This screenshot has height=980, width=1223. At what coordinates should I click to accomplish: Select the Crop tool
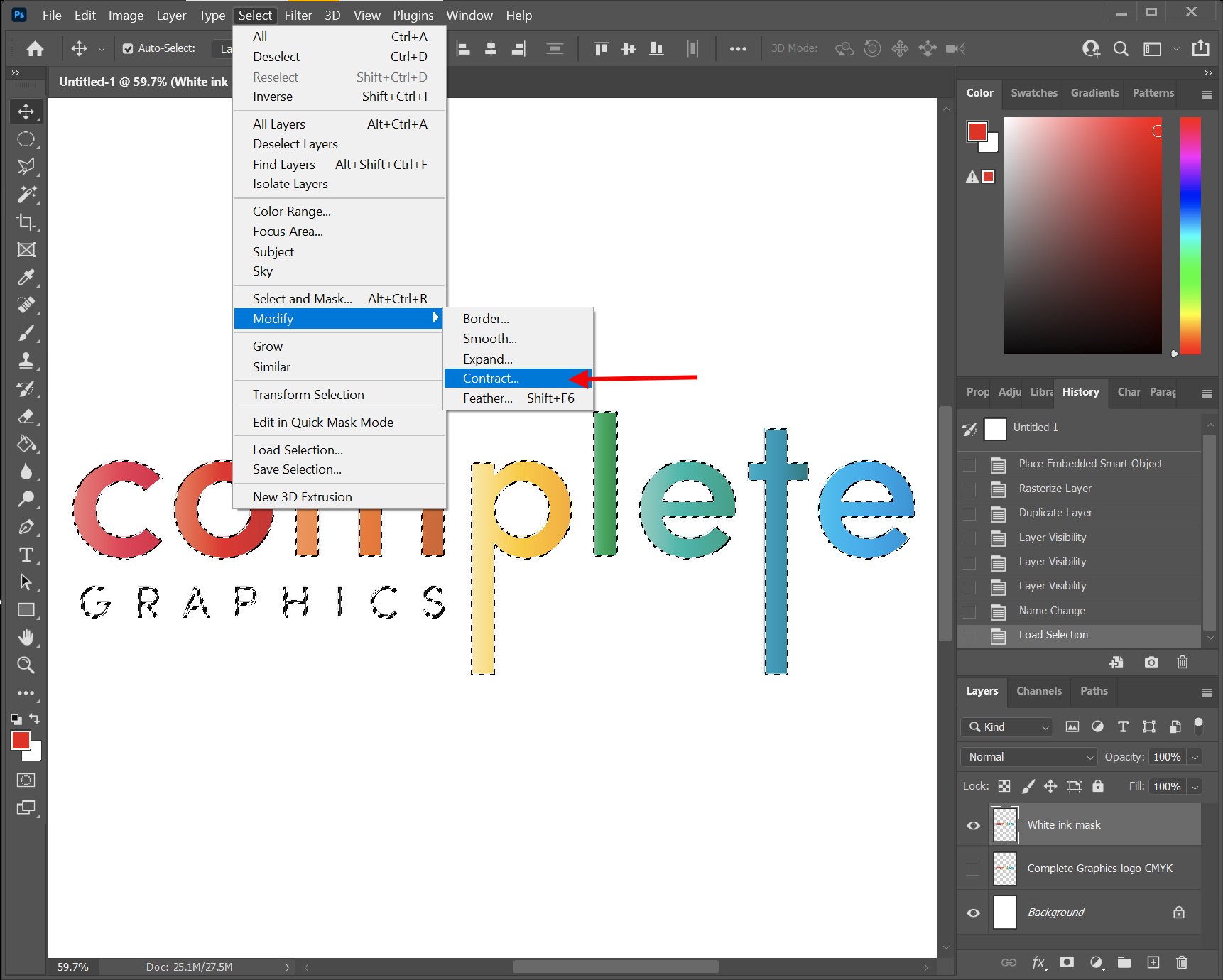tap(26, 222)
